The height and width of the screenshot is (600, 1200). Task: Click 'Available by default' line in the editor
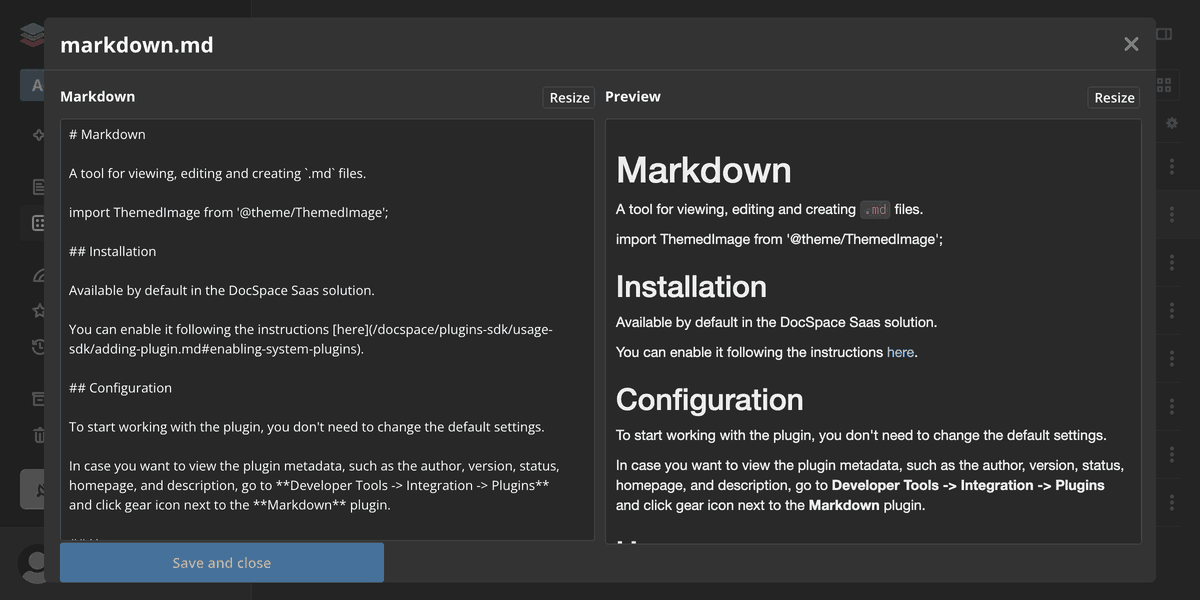[221, 290]
